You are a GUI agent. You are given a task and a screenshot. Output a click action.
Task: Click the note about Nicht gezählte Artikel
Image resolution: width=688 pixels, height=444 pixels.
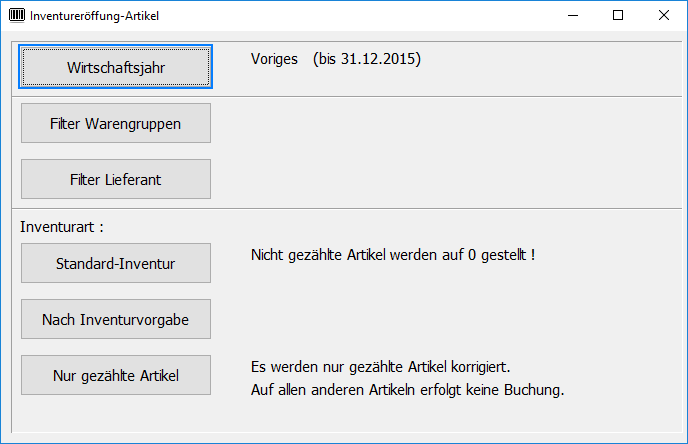tap(392, 255)
